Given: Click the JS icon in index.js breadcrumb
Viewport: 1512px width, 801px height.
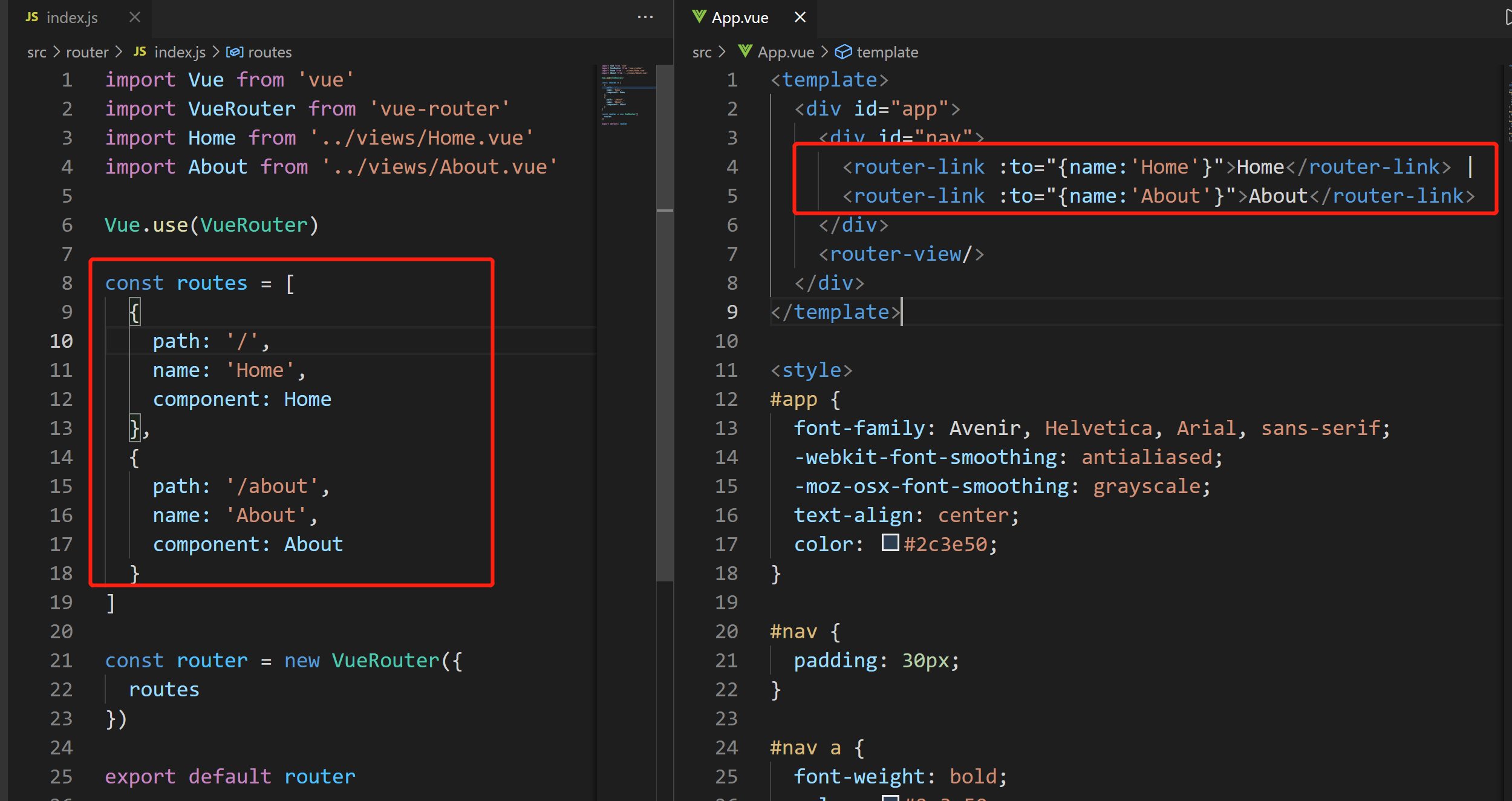Looking at the screenshot, I should coord(140,52).
